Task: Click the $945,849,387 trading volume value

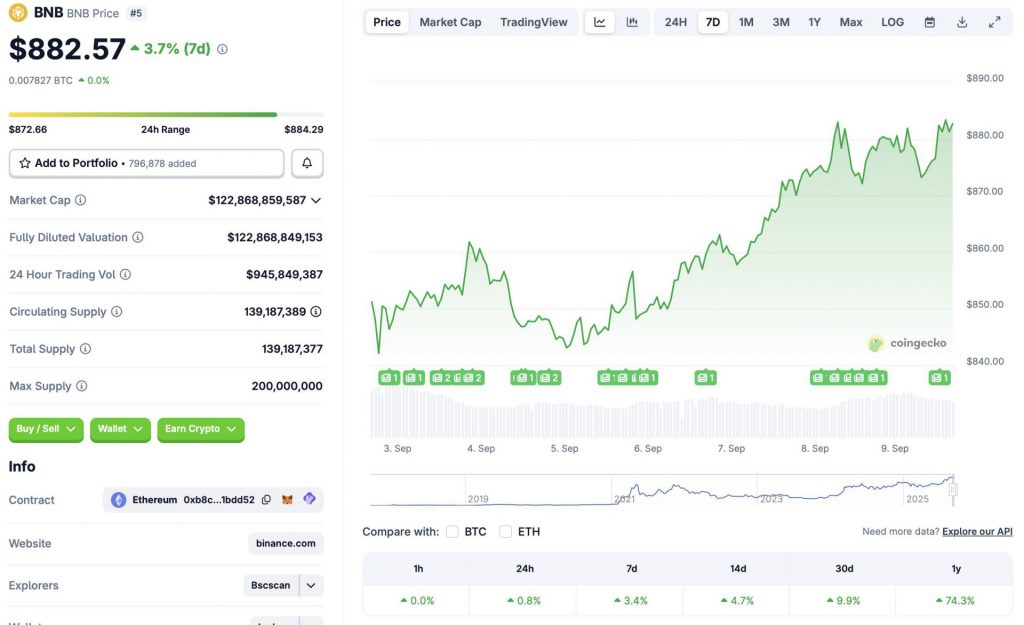Action: point(284,275)
